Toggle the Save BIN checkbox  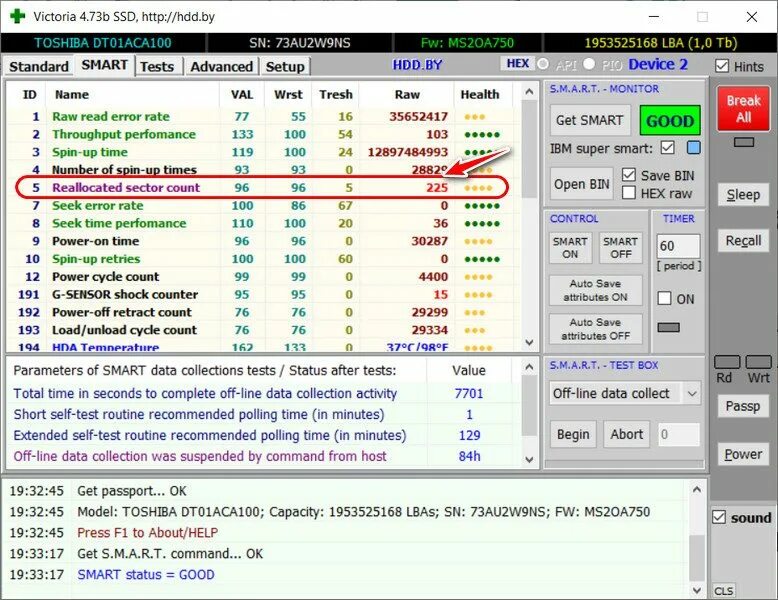(629, 175)
